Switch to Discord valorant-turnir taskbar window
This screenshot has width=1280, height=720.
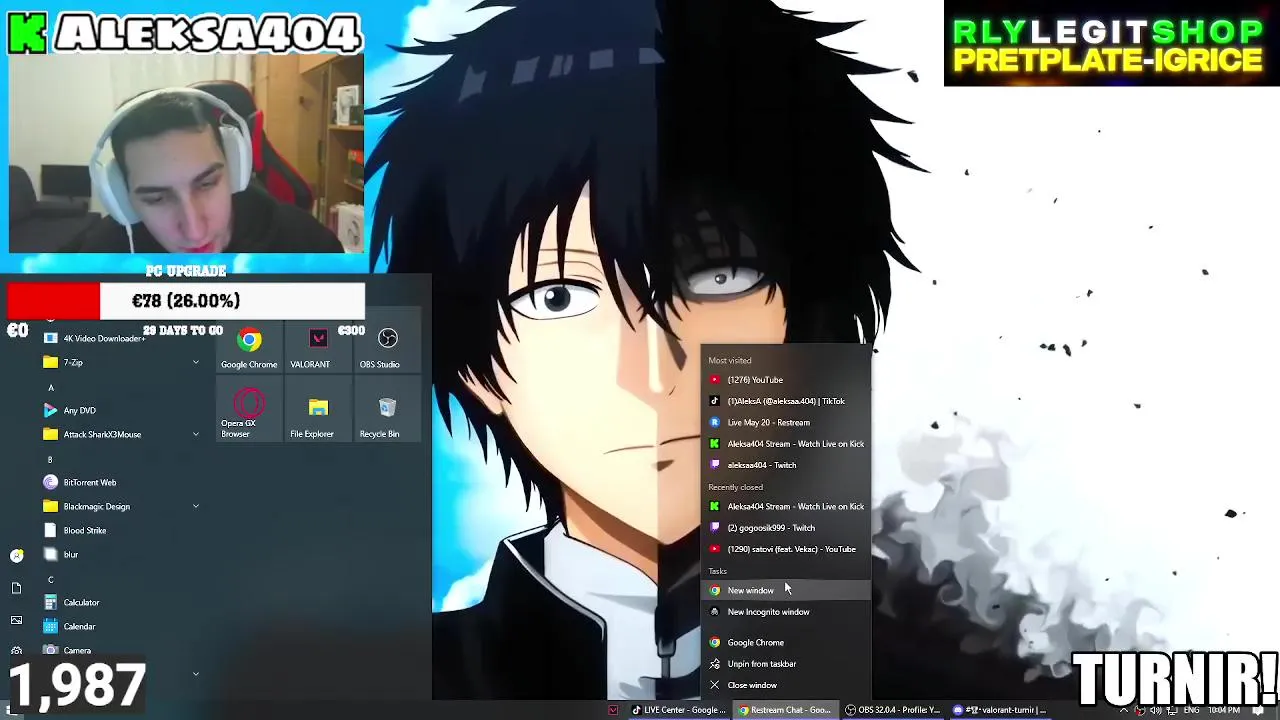coord(999,710)
